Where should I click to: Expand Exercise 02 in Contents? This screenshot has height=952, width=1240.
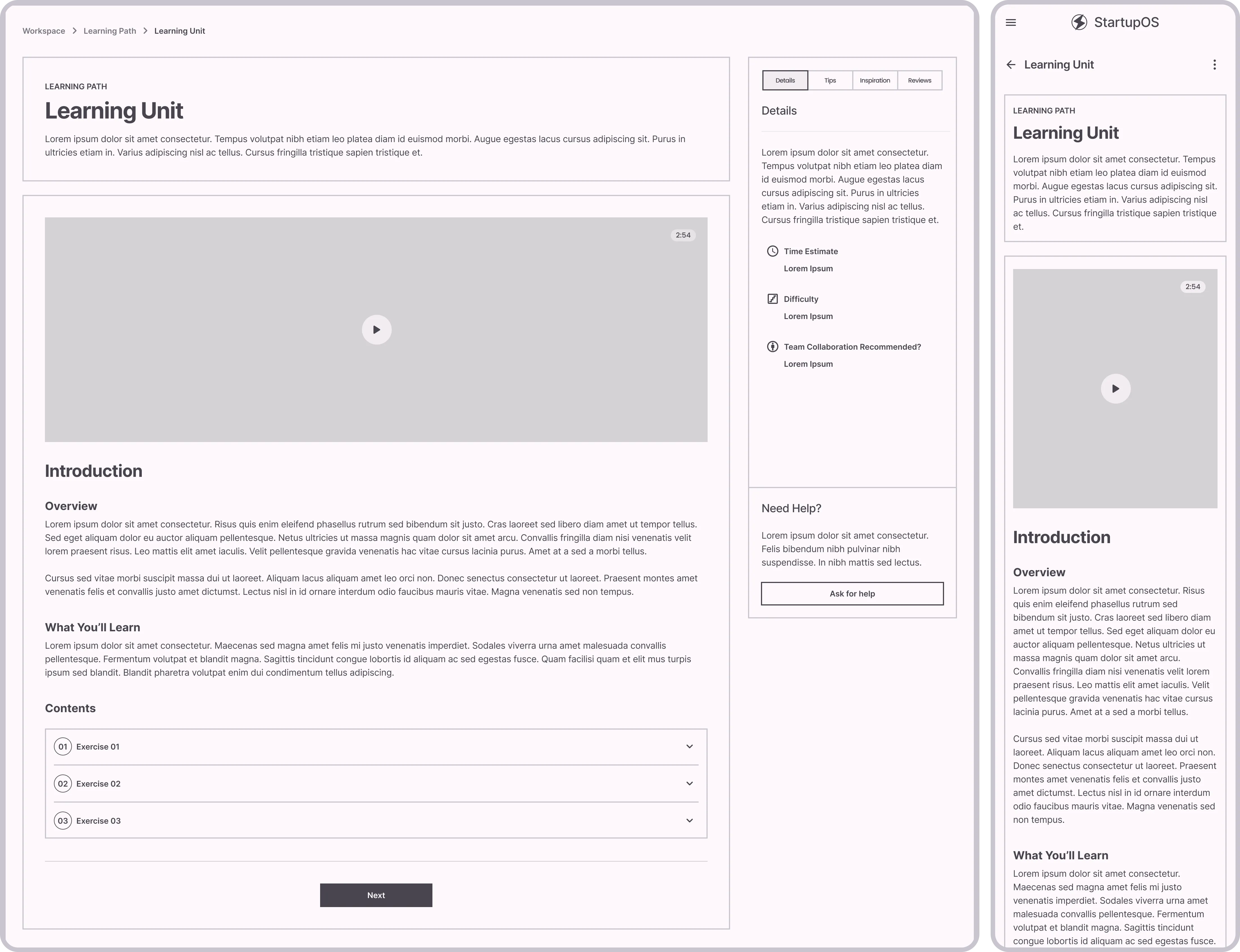[689, 783]
